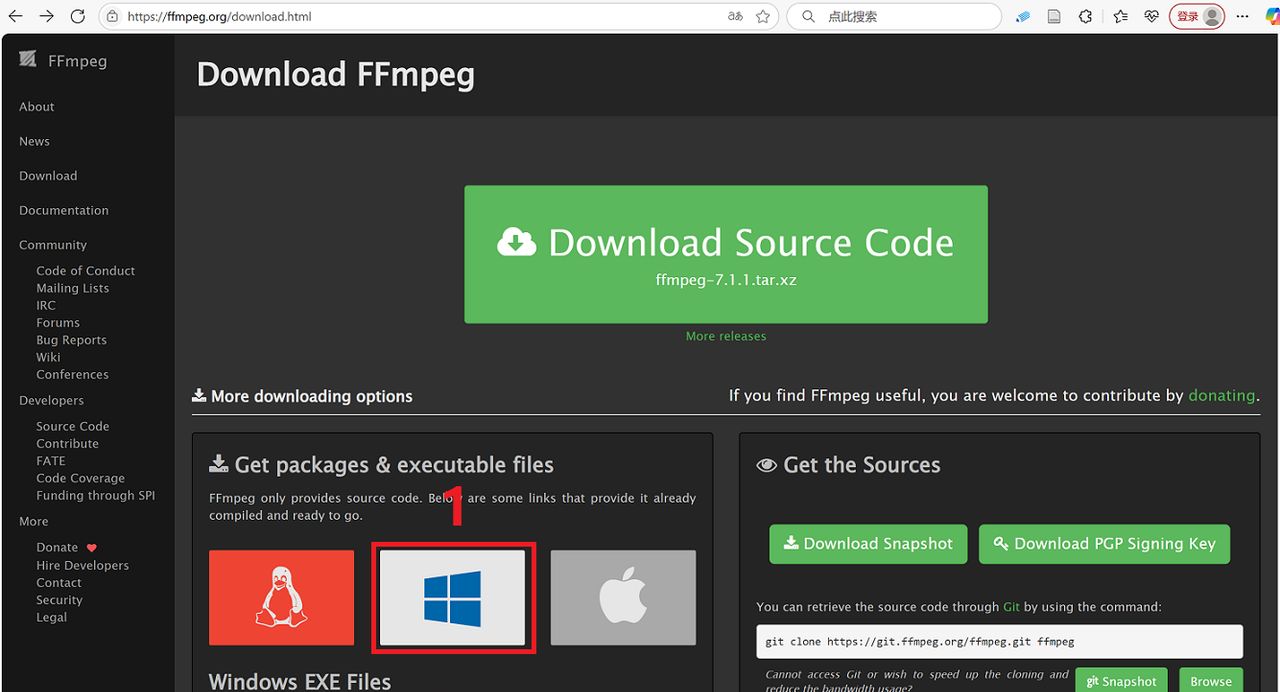The image size is (1280, 692).
Task: Click Download PGP Signing Key button
Action: click(x=1104, y=544)
